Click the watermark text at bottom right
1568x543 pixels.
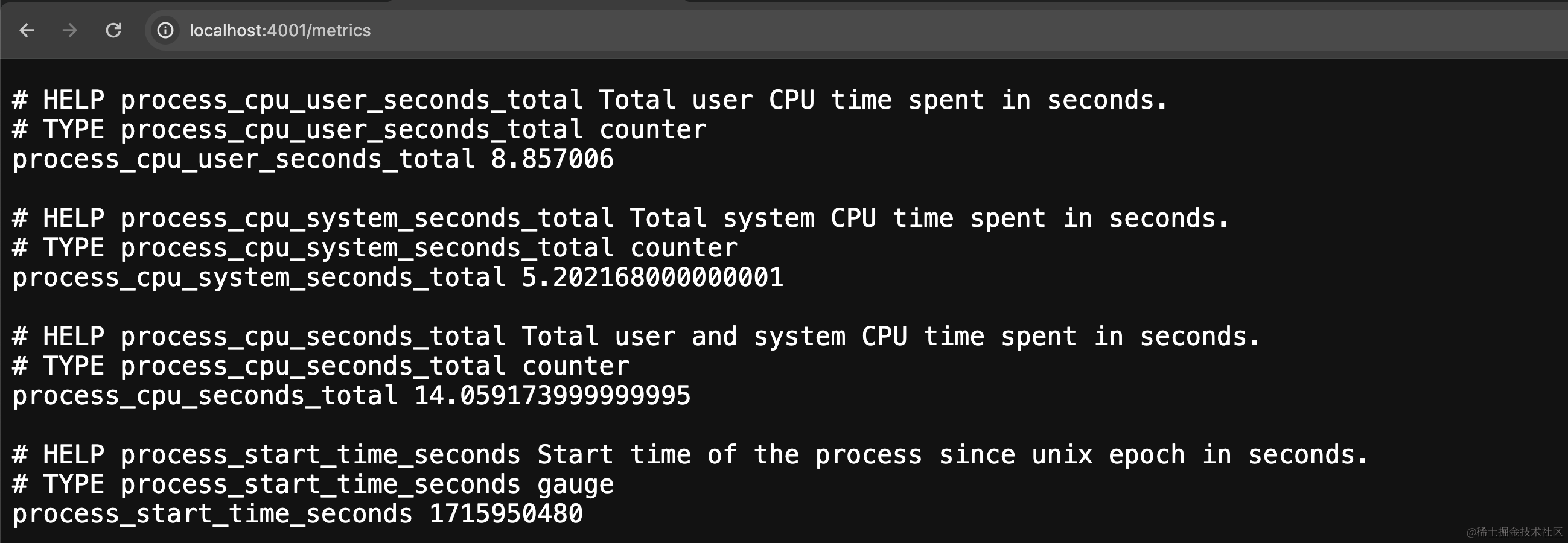tap(1514, 532)
